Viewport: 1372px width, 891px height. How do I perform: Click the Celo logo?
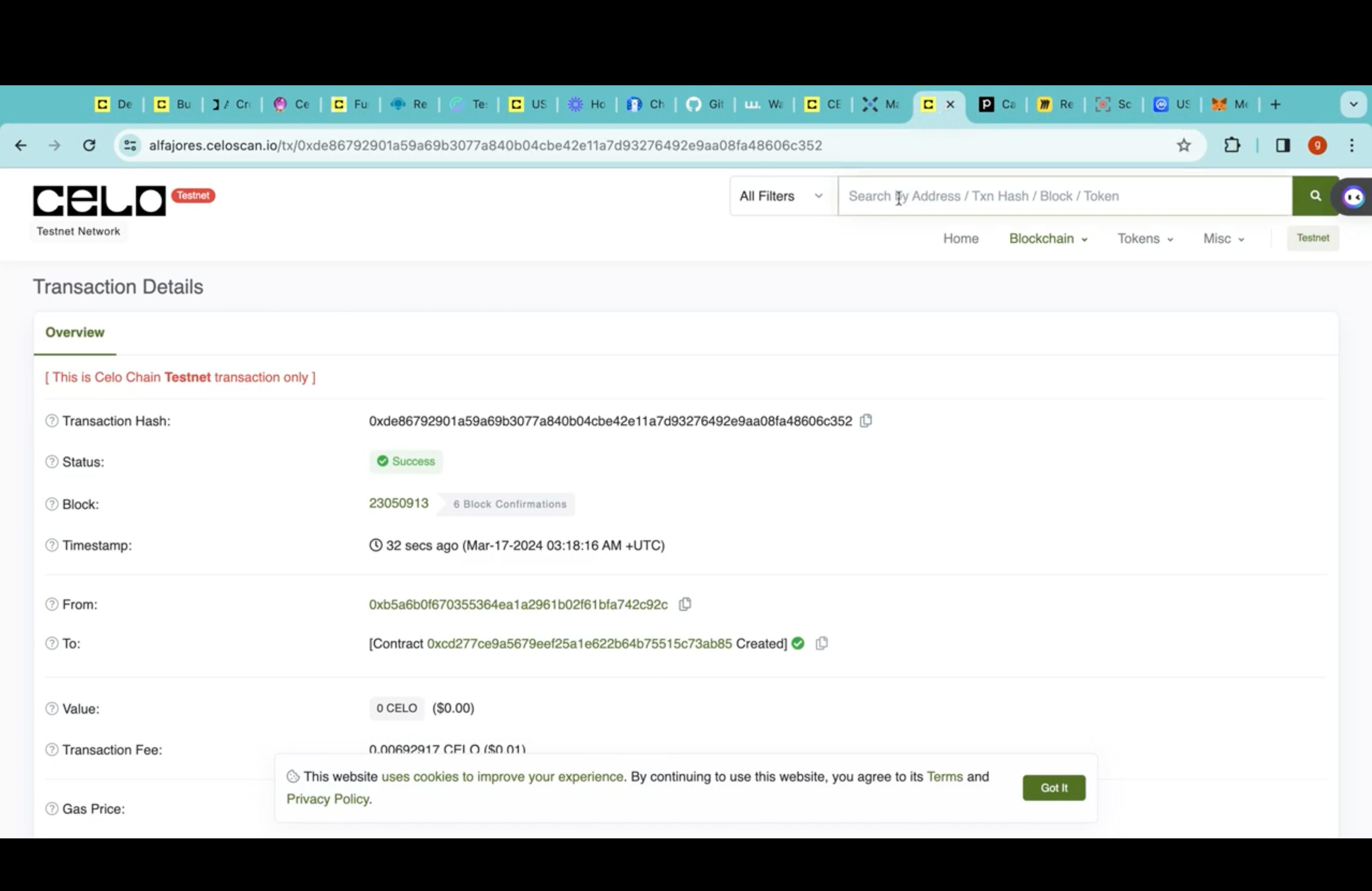99,201
